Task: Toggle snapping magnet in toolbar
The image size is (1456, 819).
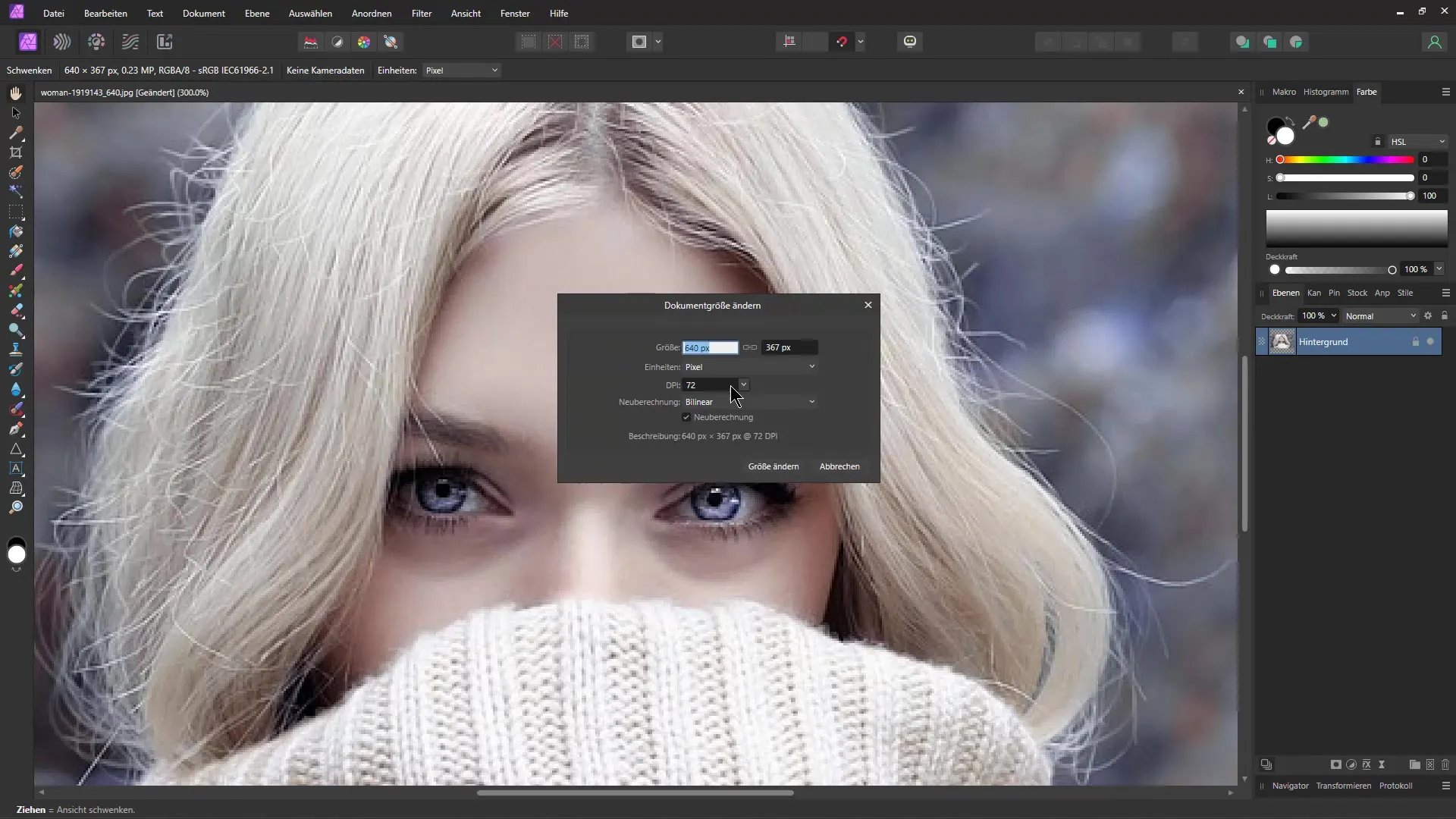Action: (842, 42)
